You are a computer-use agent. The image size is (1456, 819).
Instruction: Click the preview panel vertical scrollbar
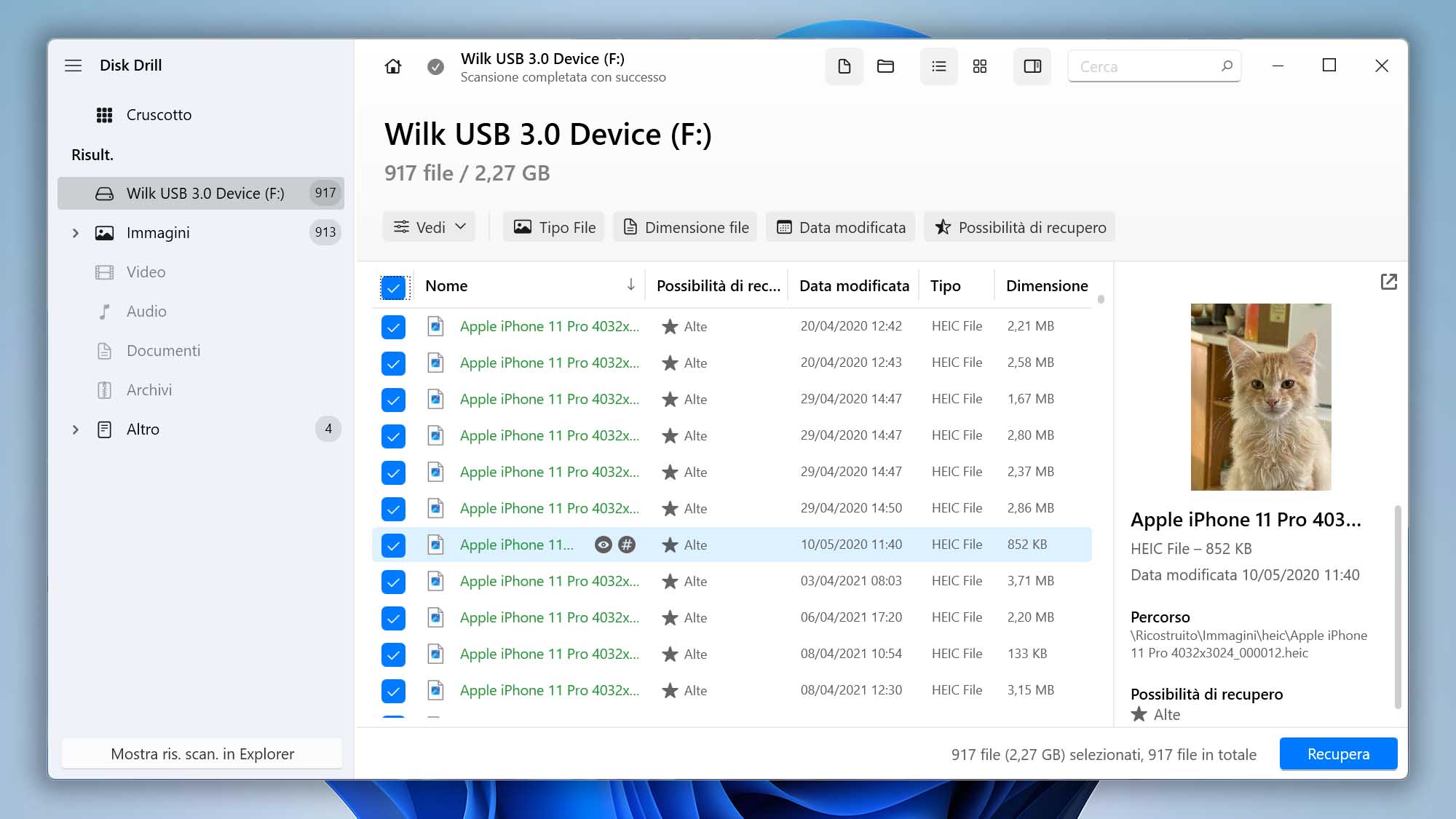click(x=1397, y=606)
